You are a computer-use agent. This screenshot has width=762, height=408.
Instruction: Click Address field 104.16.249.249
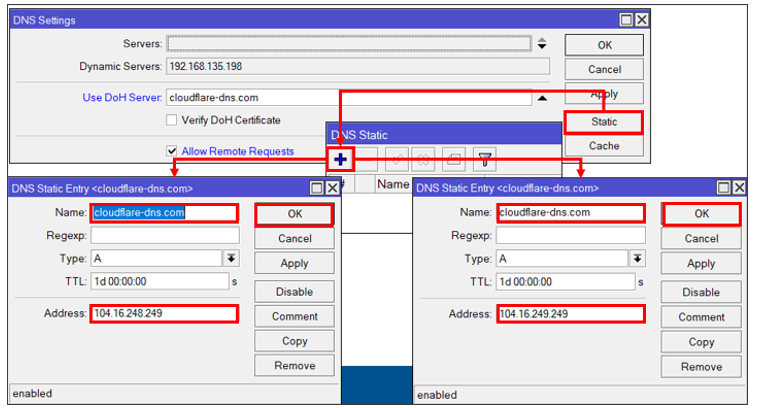tap(571, 314)
